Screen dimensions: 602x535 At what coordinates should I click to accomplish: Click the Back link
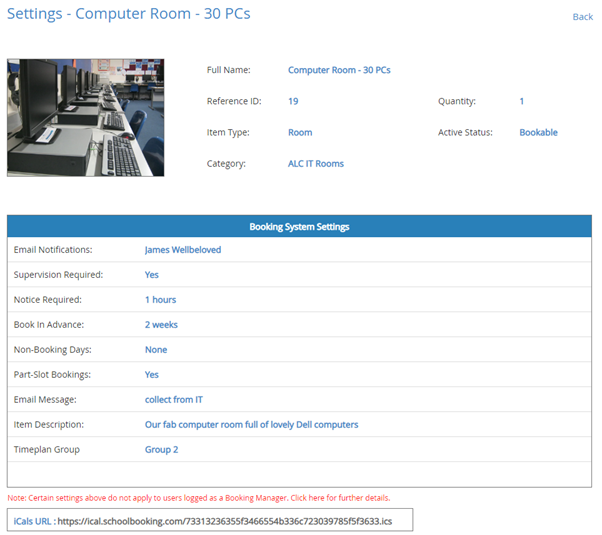[582, 17]
